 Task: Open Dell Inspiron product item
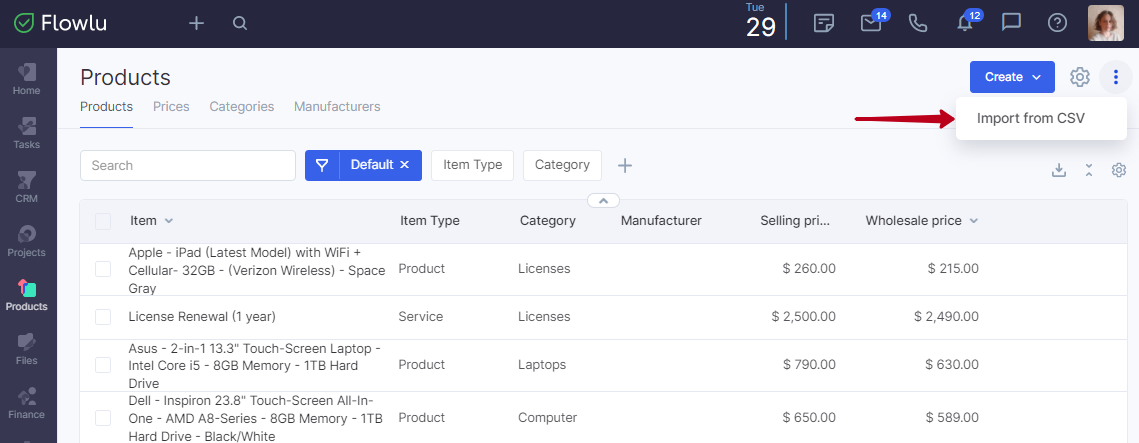255,418
